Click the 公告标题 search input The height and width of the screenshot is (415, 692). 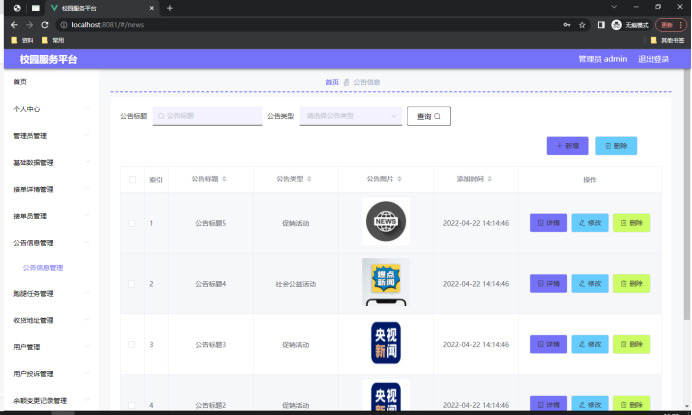(207, 116)
